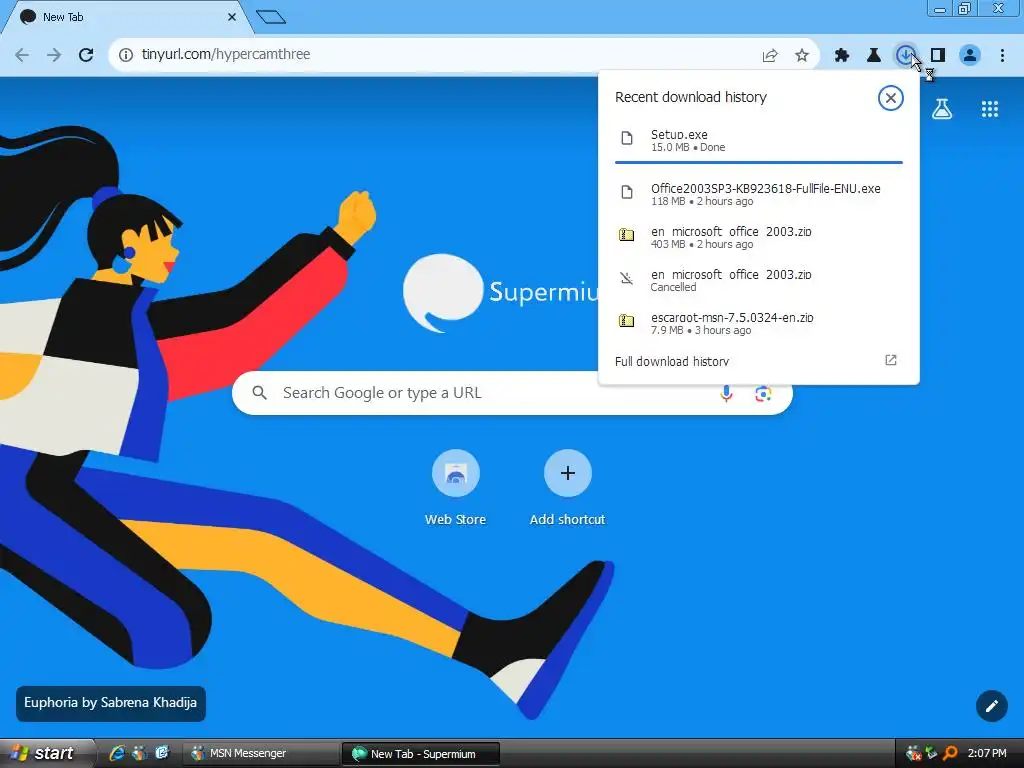Click the magnifier icon in search box
The width and height of the screenshot is (1024, 768).
pos(260,393)
